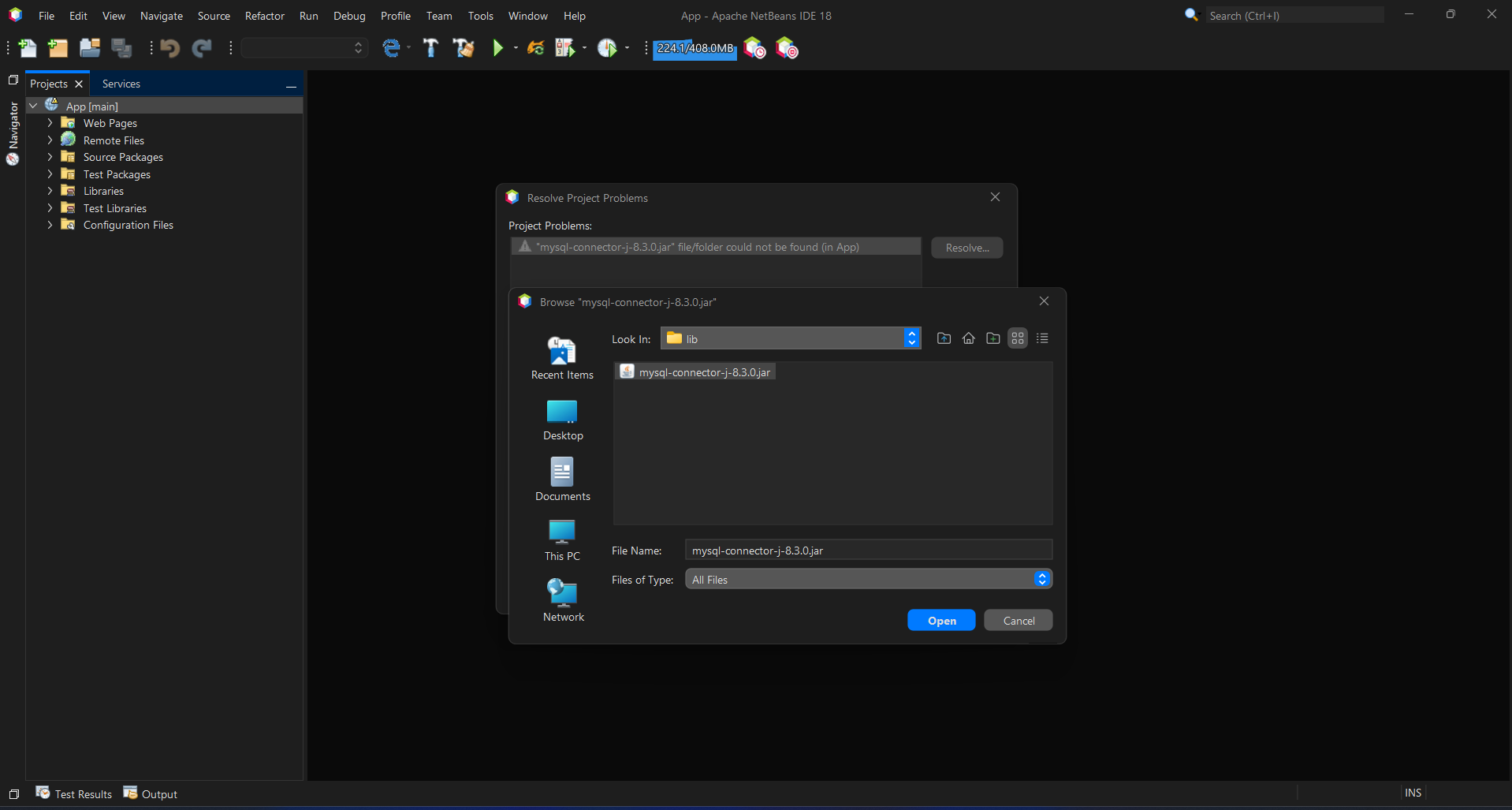This screenshot has width=1512, height=810.
Task: Click the Search (Ctrl+I) field
Action: coord(1294,15)
